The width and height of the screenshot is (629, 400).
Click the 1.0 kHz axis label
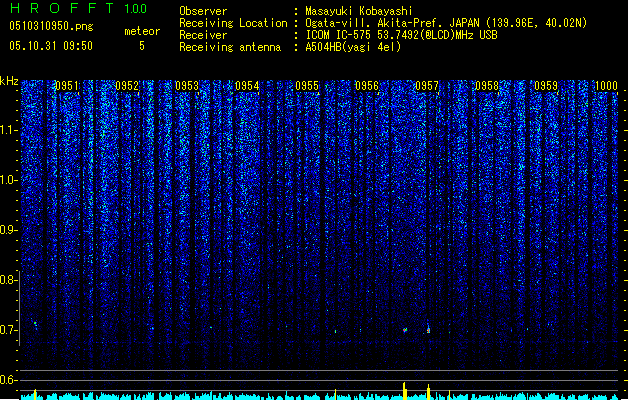(8, 180)
